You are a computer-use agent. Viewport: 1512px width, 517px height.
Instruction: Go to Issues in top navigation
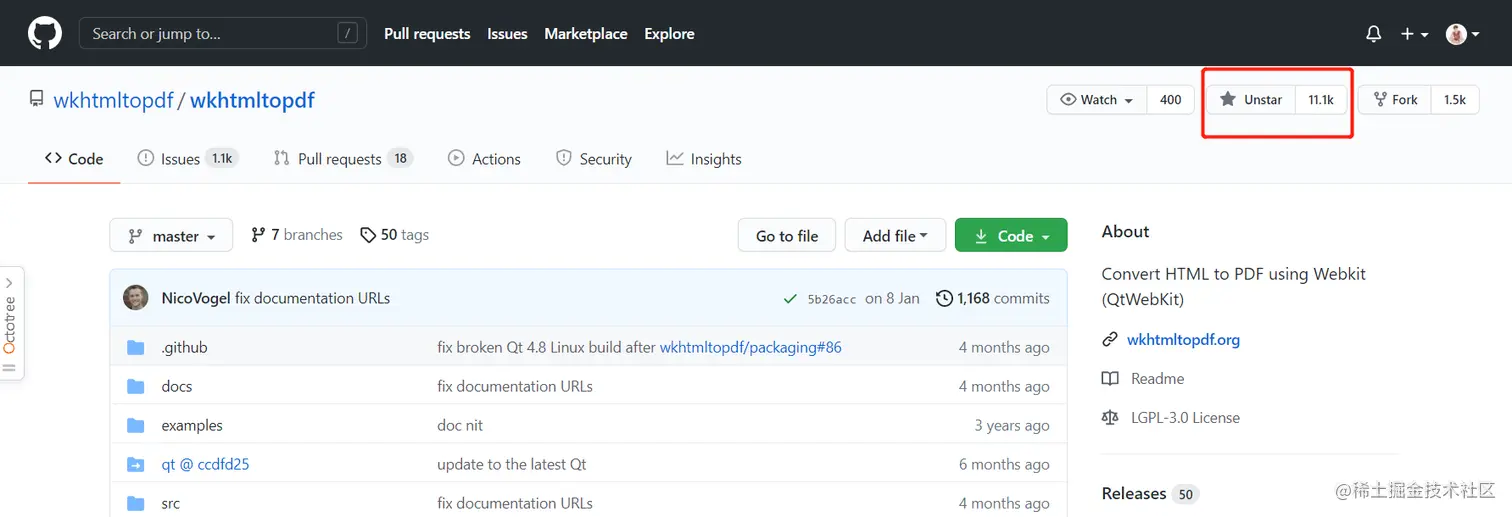[x=507, y=33]
